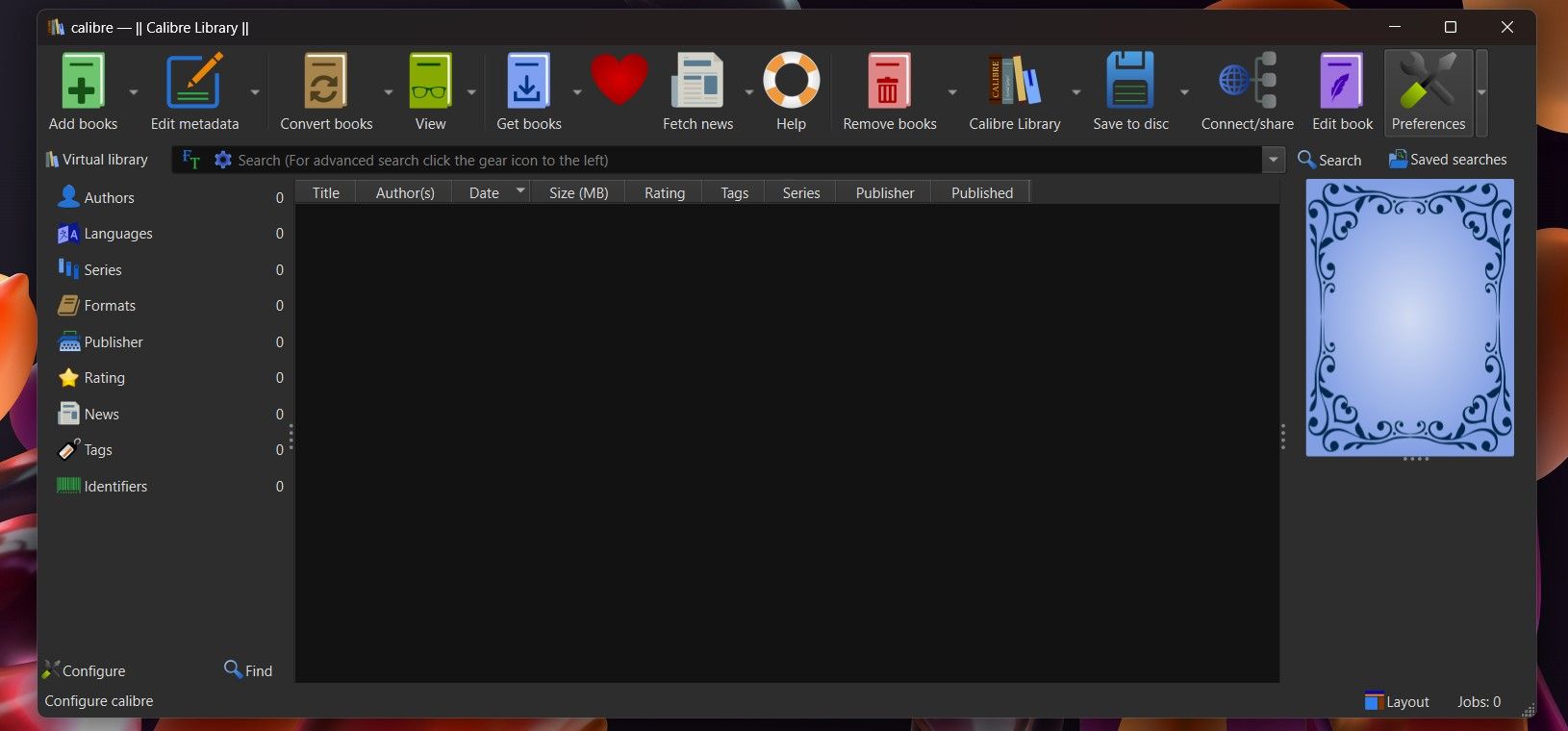Click the red heart donate icon
The width and height of the screenshot is (1568, 731).
pos(619,81)
